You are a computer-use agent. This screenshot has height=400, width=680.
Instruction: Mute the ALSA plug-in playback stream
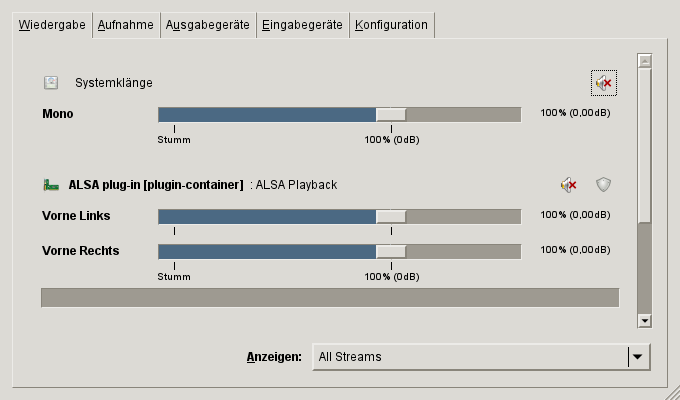click(568, 185)
